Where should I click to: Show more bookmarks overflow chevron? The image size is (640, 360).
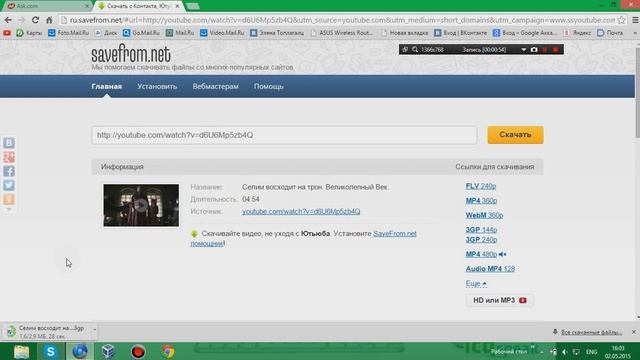(635, 33)
